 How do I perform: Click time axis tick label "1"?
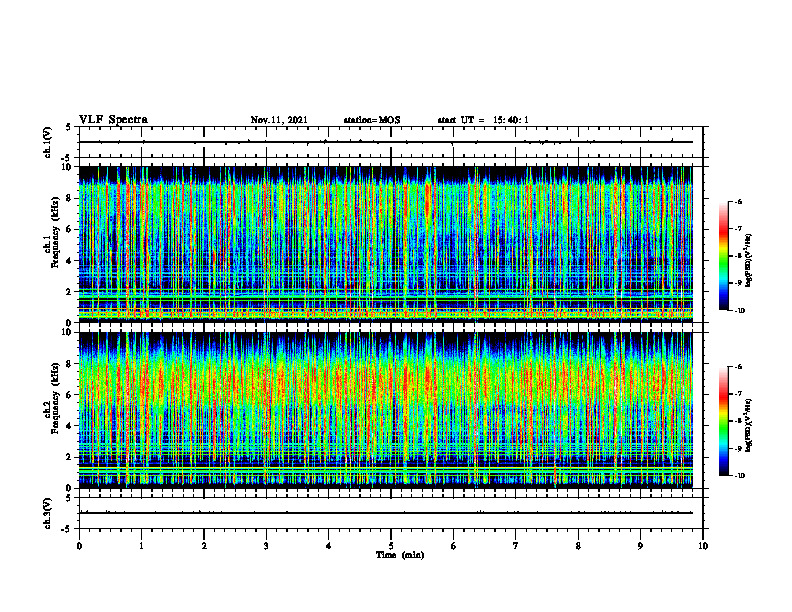click(x=141, y=546)
